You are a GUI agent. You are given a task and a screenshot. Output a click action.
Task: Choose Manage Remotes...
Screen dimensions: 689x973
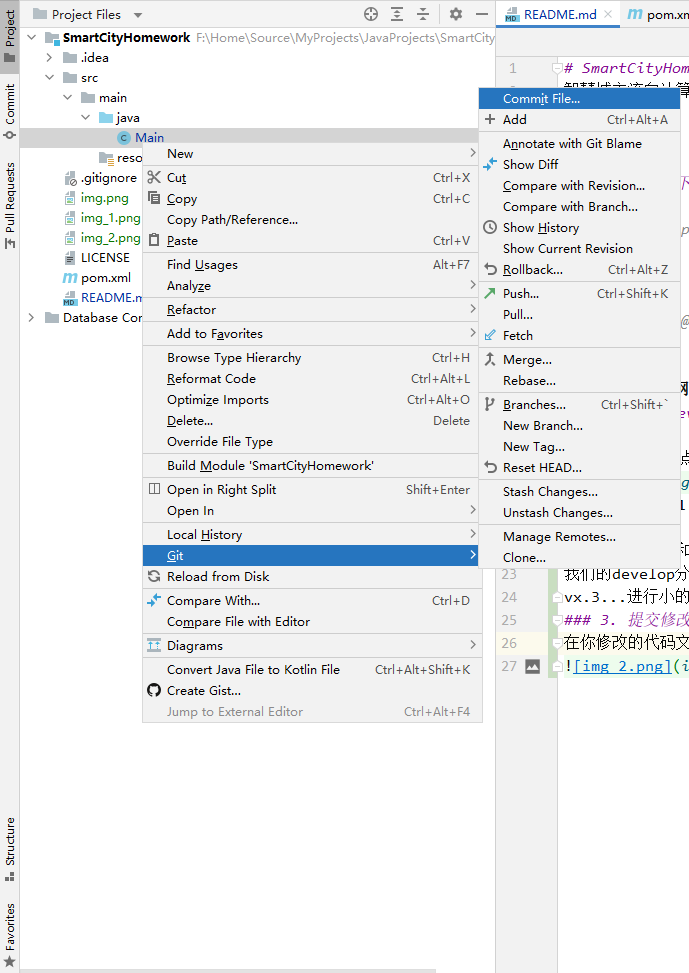pyautogui.click(x=579, y=537)
